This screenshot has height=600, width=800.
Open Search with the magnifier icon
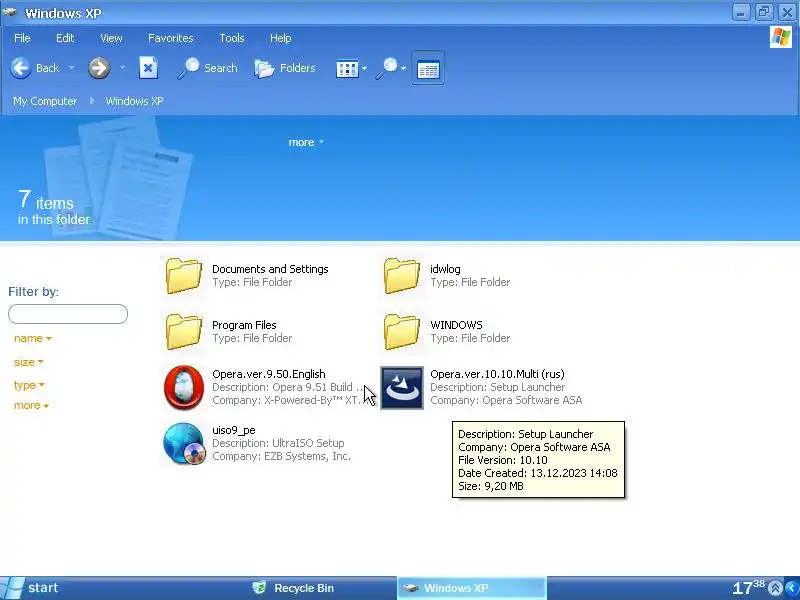188,68
